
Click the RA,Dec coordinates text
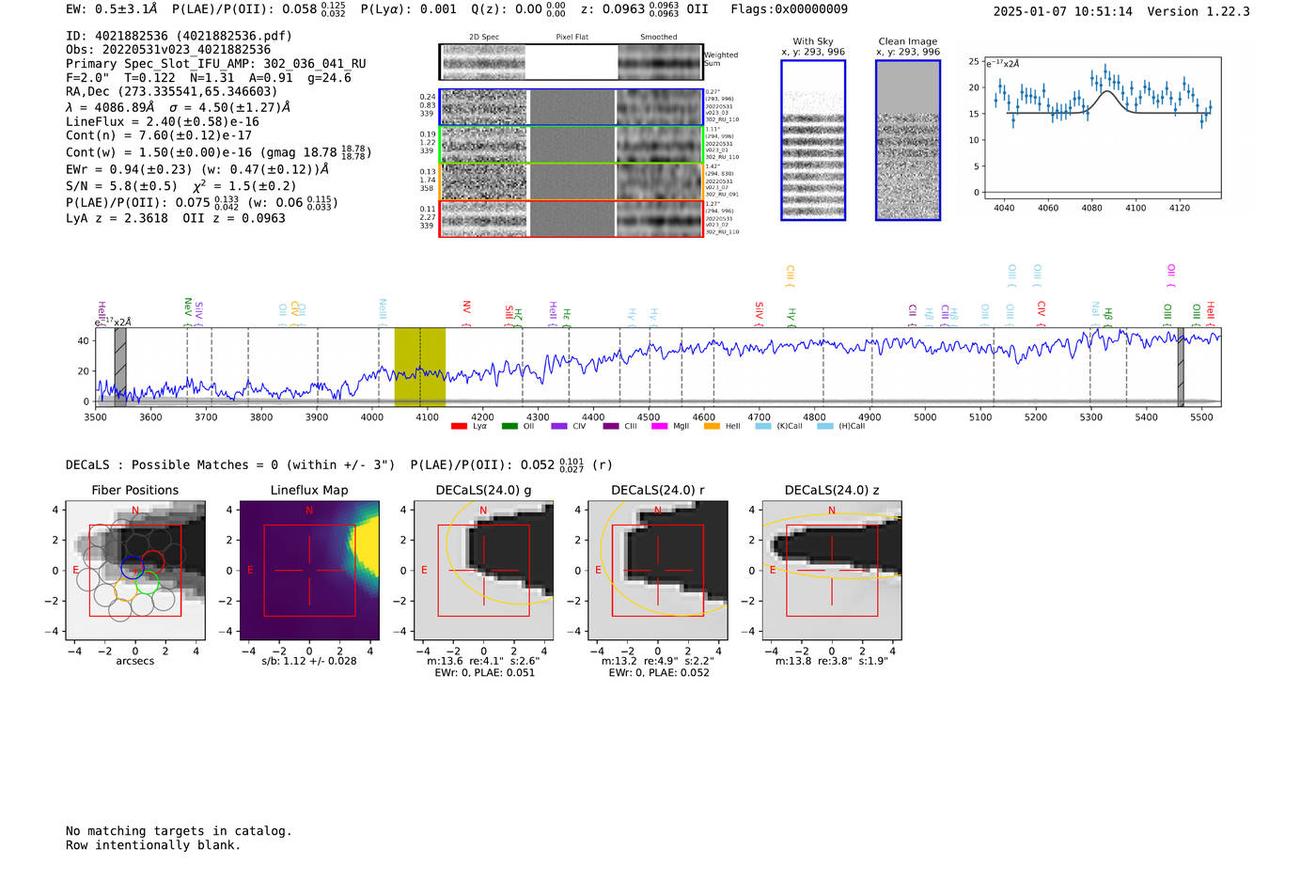click(x=172, y=91)
